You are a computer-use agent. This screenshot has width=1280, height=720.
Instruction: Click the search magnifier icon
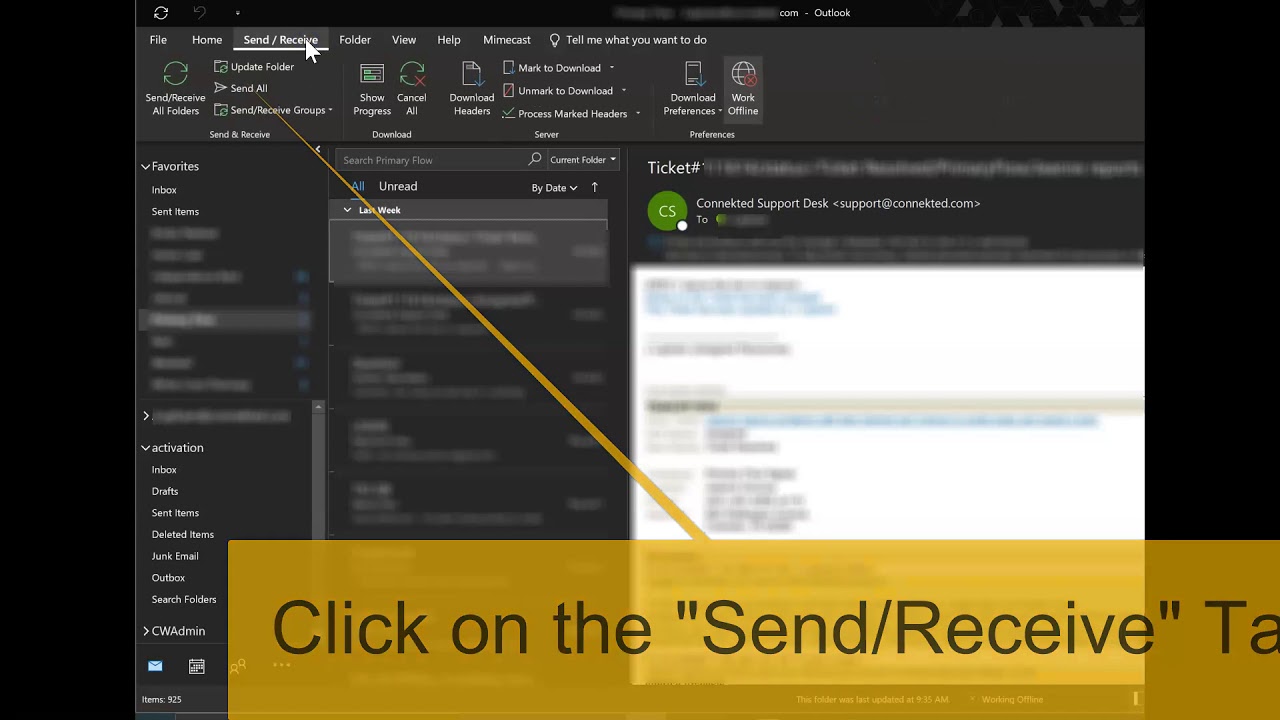click(535, 159)
